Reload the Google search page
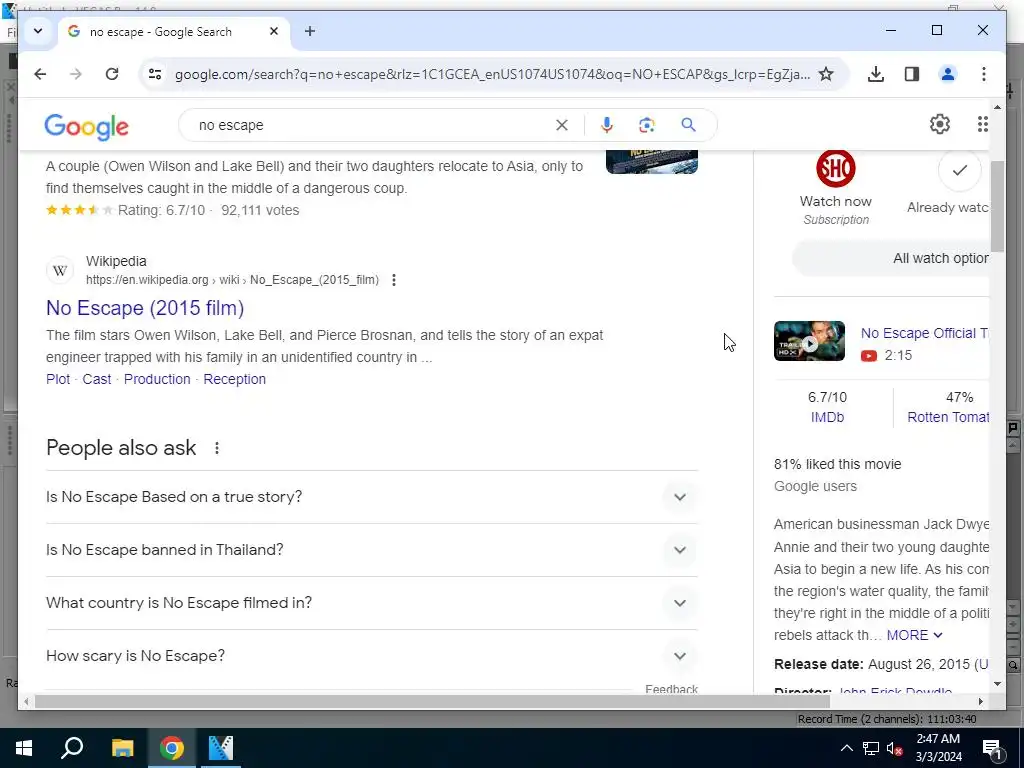This screenshot has height=768, width=1024. pyautogui.click(x=112, y=74)
